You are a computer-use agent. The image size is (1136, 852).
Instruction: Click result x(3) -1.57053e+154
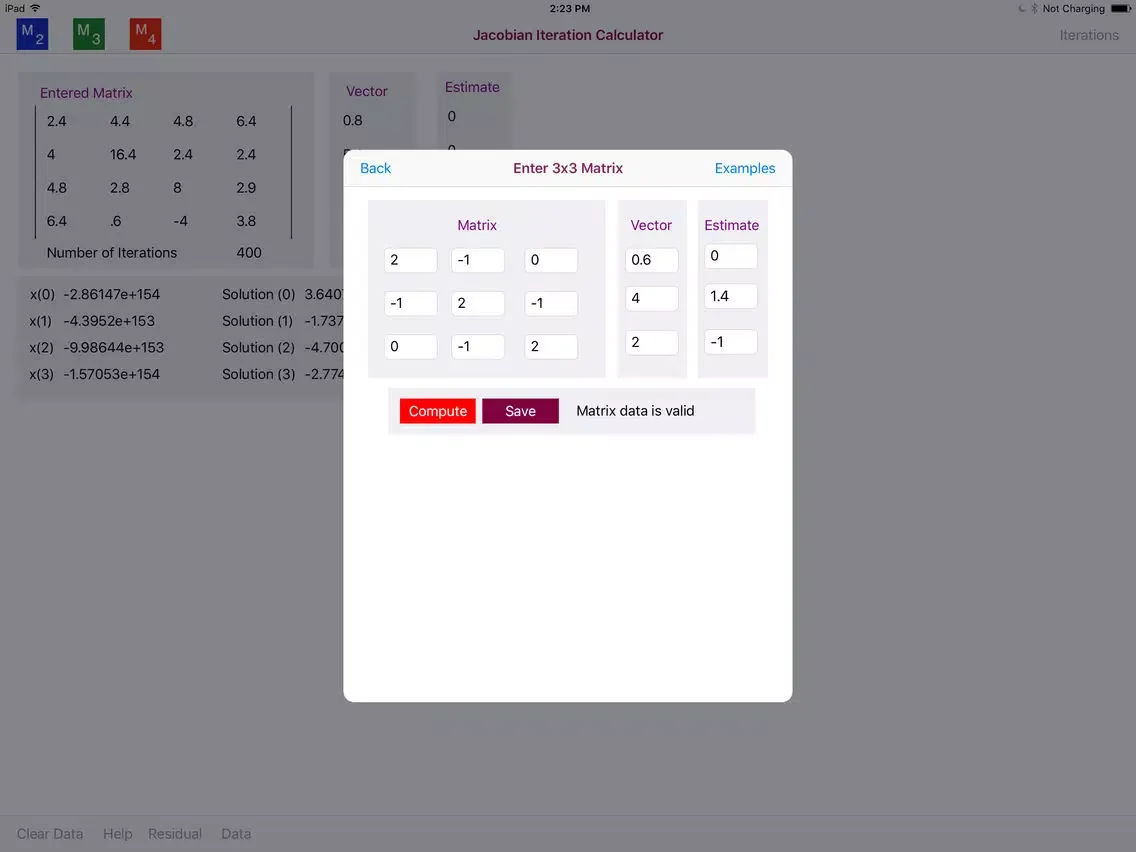click(95, 375)
